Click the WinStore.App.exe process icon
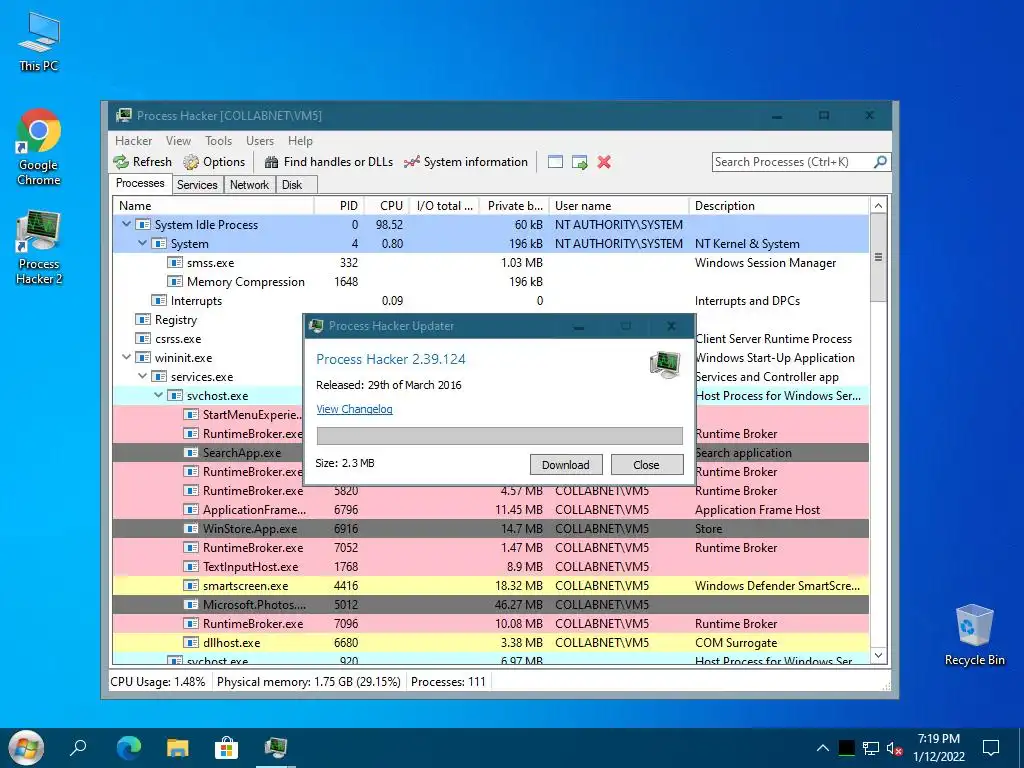This screenshot has width=1024, height=768. 191,528
